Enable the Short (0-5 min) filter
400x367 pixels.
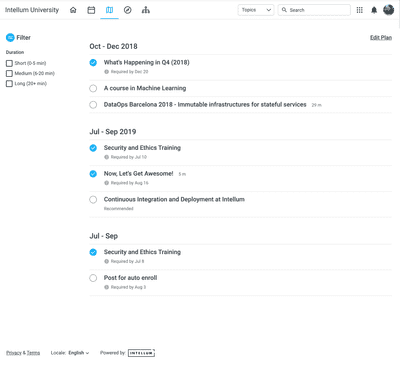tap(9, 63)
